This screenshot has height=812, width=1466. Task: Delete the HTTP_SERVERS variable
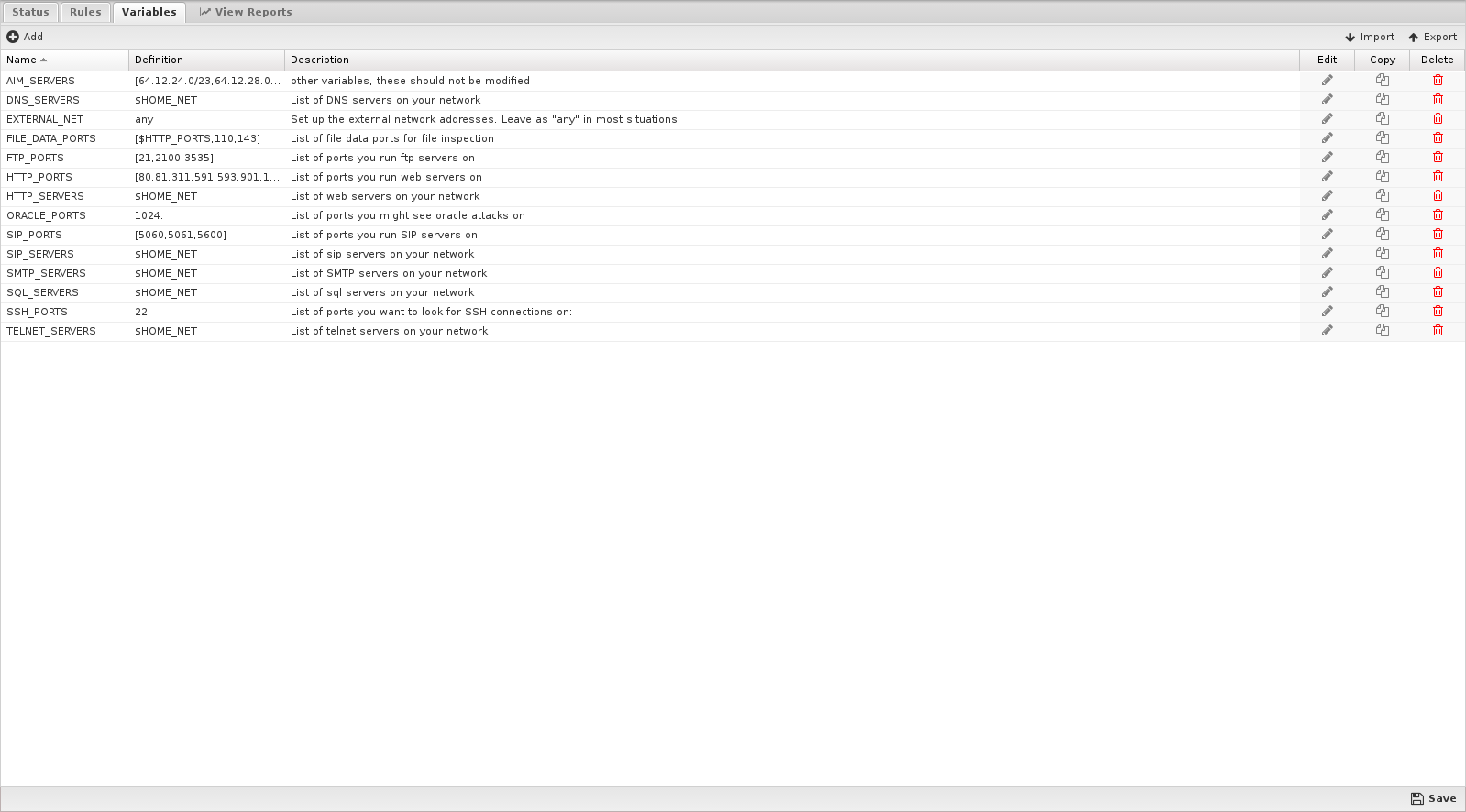1438,196
